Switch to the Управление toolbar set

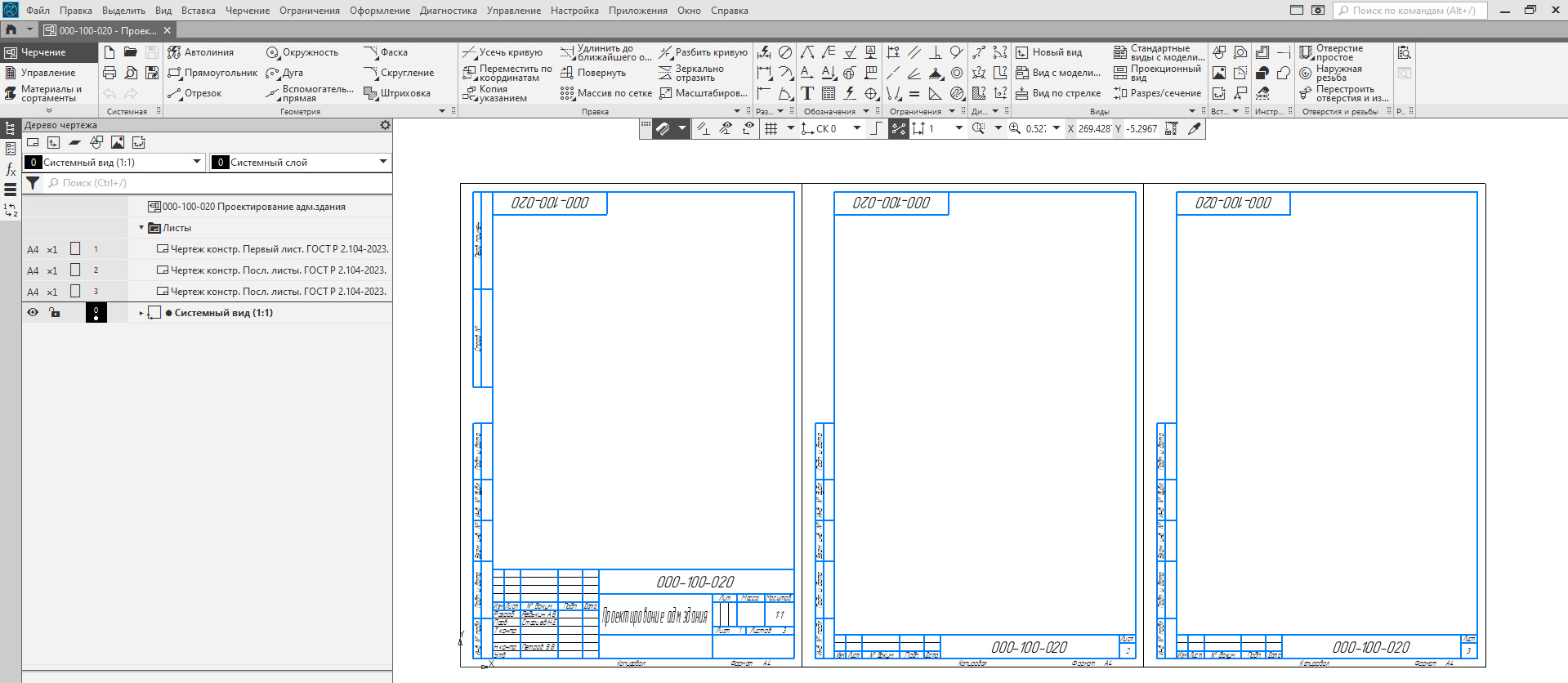(x=47, y=73)
